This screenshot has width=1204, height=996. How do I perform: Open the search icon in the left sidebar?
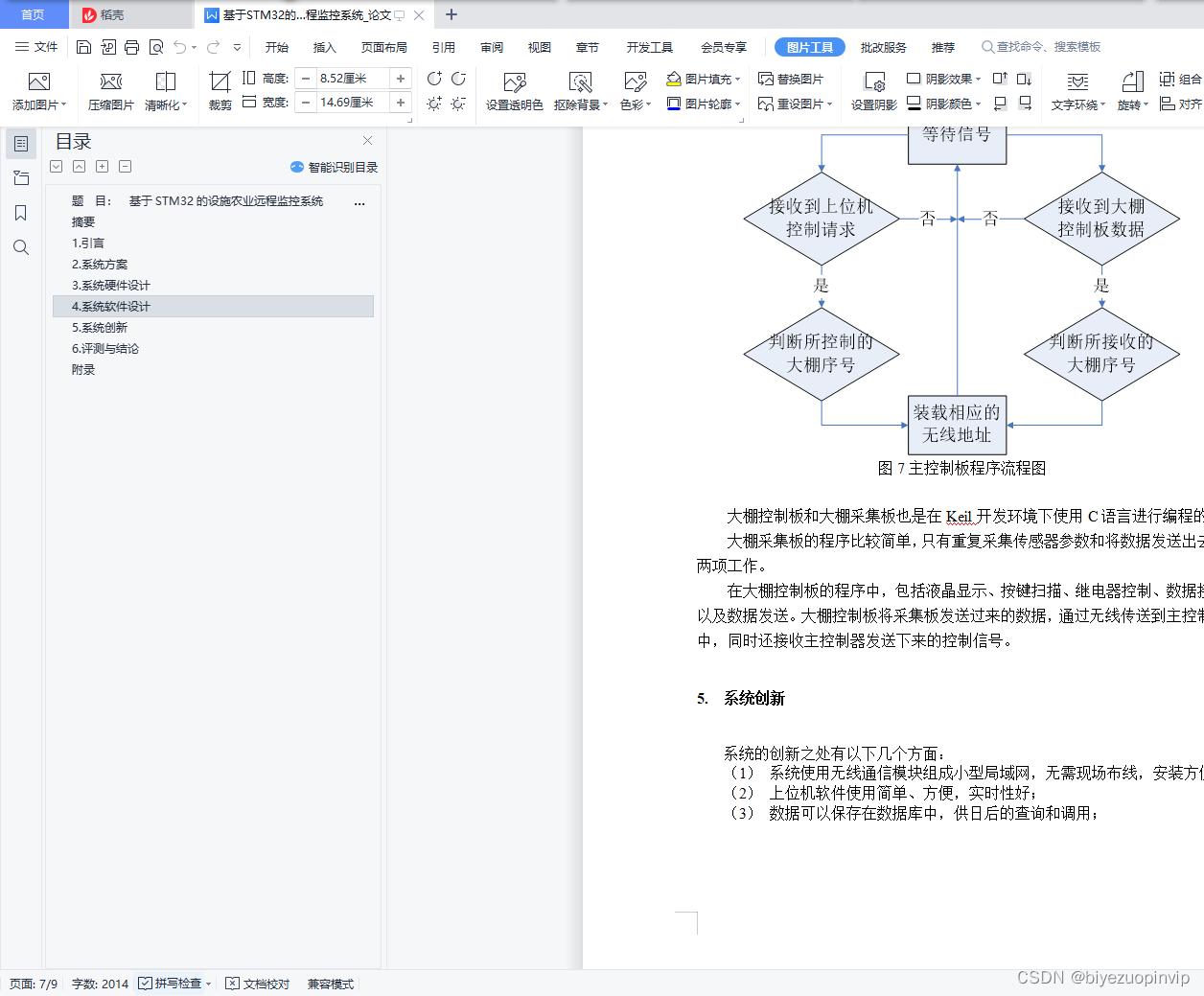pos(21,247)
